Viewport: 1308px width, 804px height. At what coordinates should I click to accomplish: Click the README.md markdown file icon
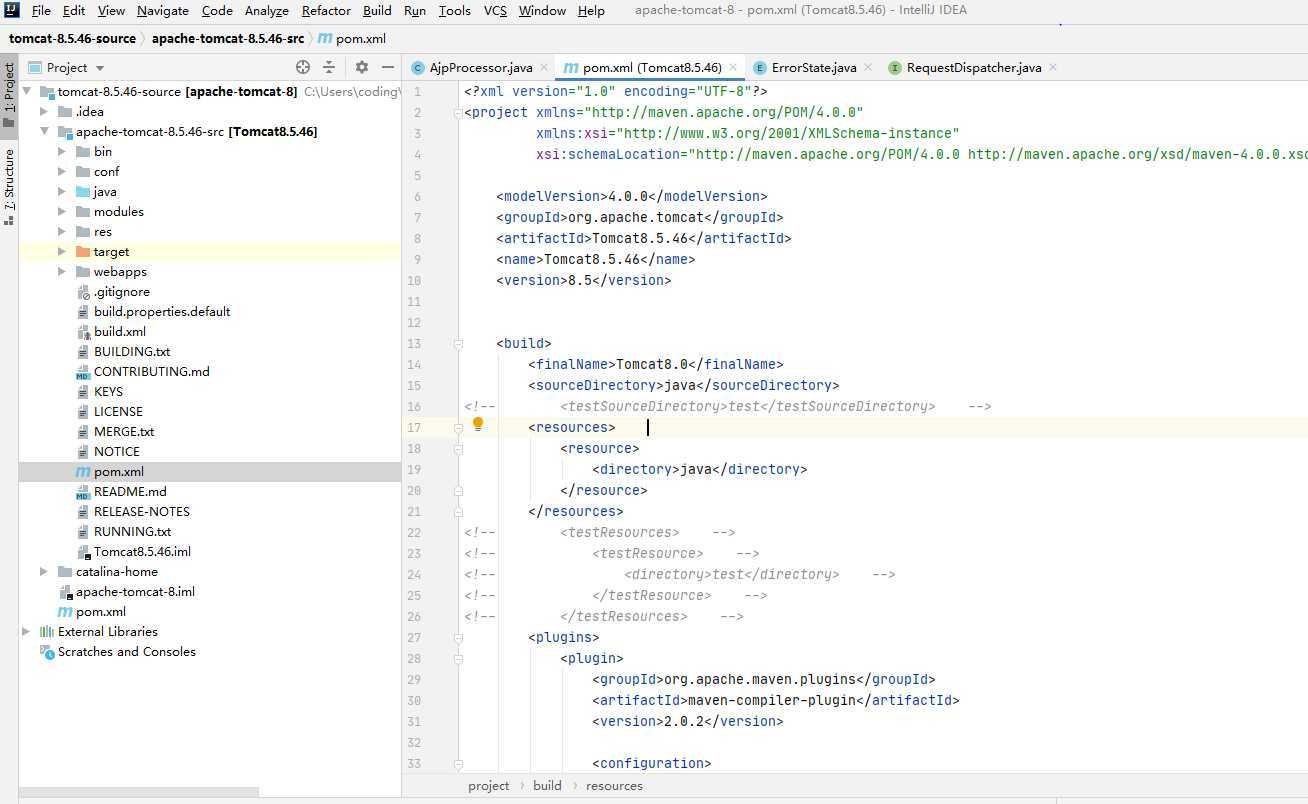click(83, 491)
